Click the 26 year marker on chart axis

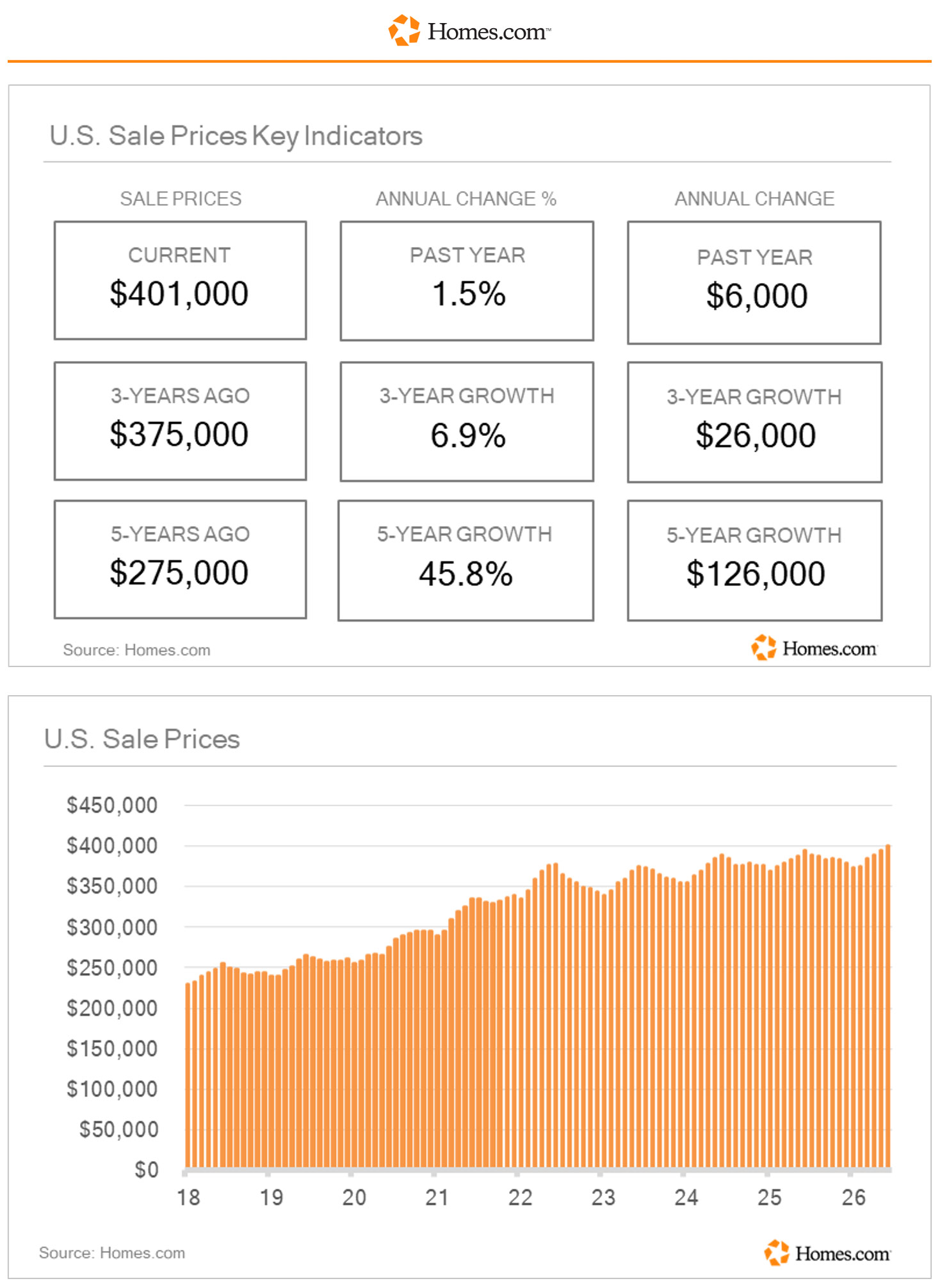pos(853,1197)
